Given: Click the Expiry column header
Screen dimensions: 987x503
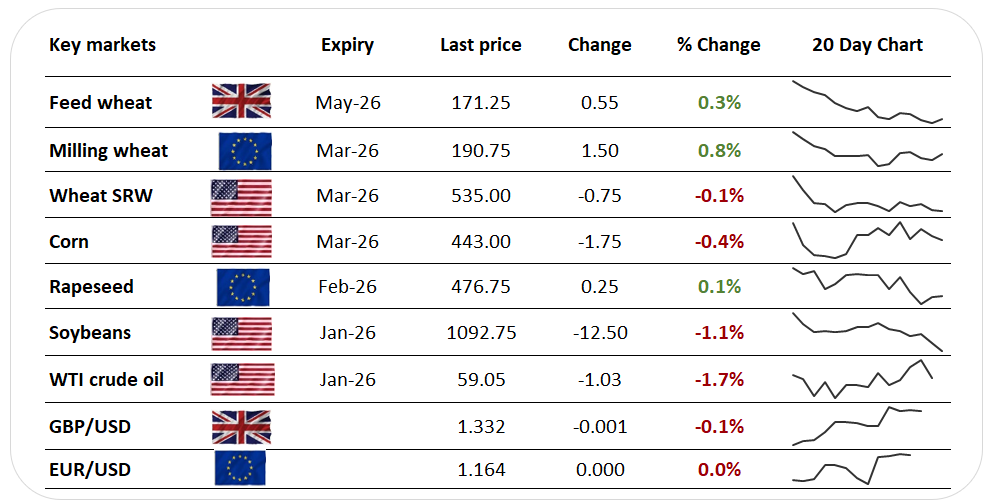Looking at the screenshot, I should pyautogui.click(x=347, y=45).
